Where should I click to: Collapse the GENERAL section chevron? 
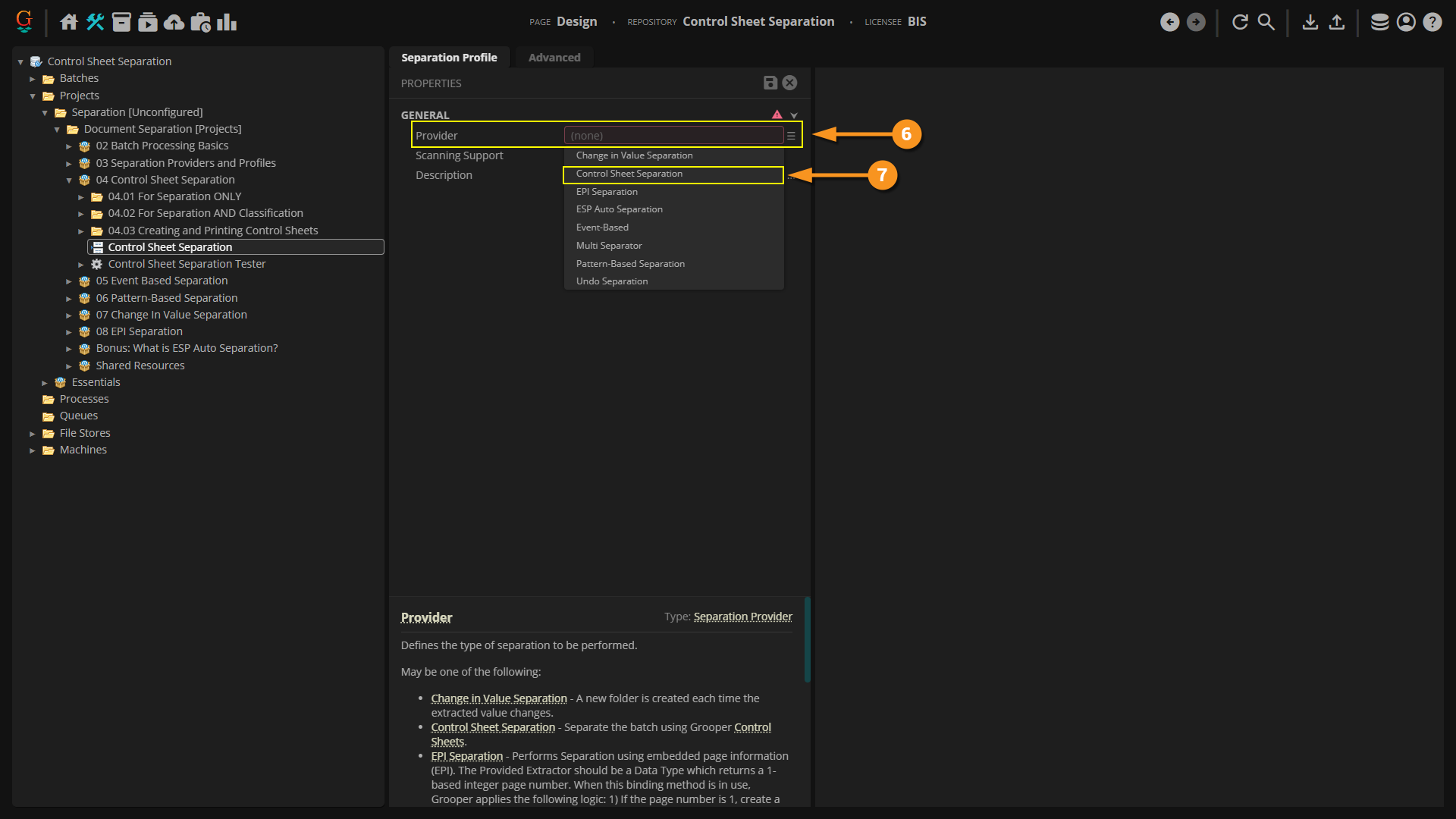(x=794, y=115)
